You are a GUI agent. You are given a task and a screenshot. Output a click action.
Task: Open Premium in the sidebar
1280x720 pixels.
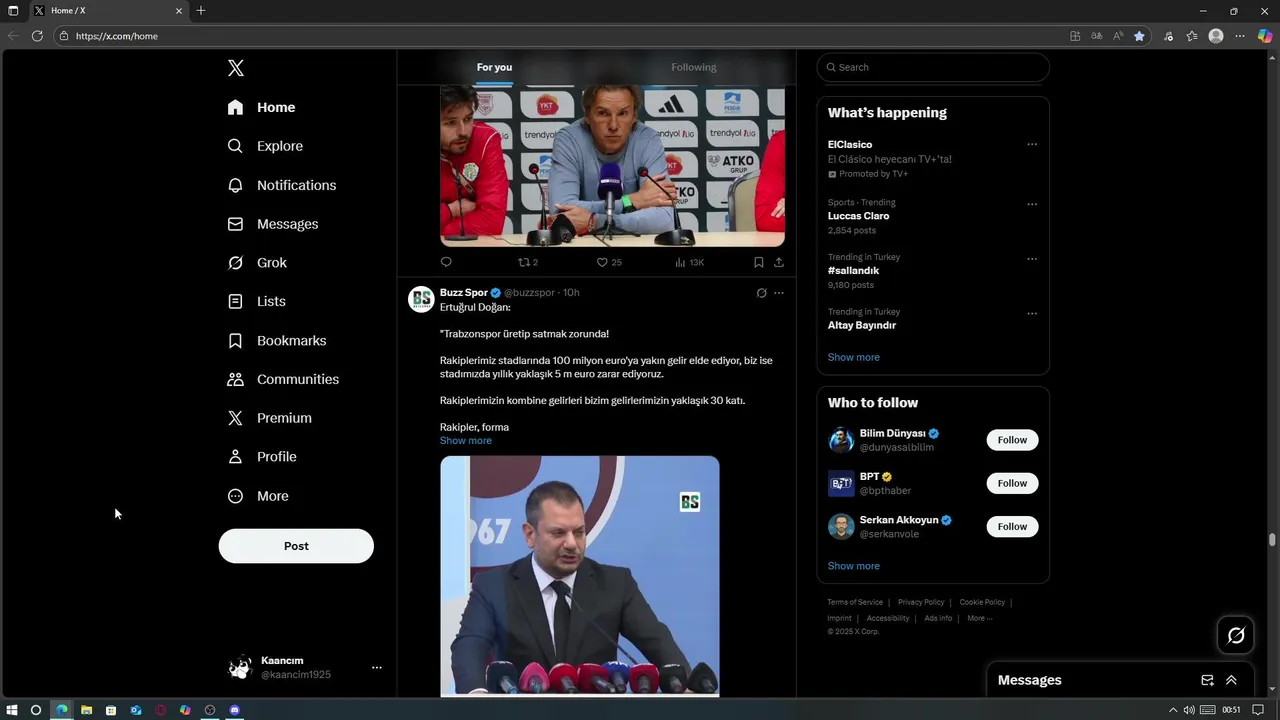[270, 418]
